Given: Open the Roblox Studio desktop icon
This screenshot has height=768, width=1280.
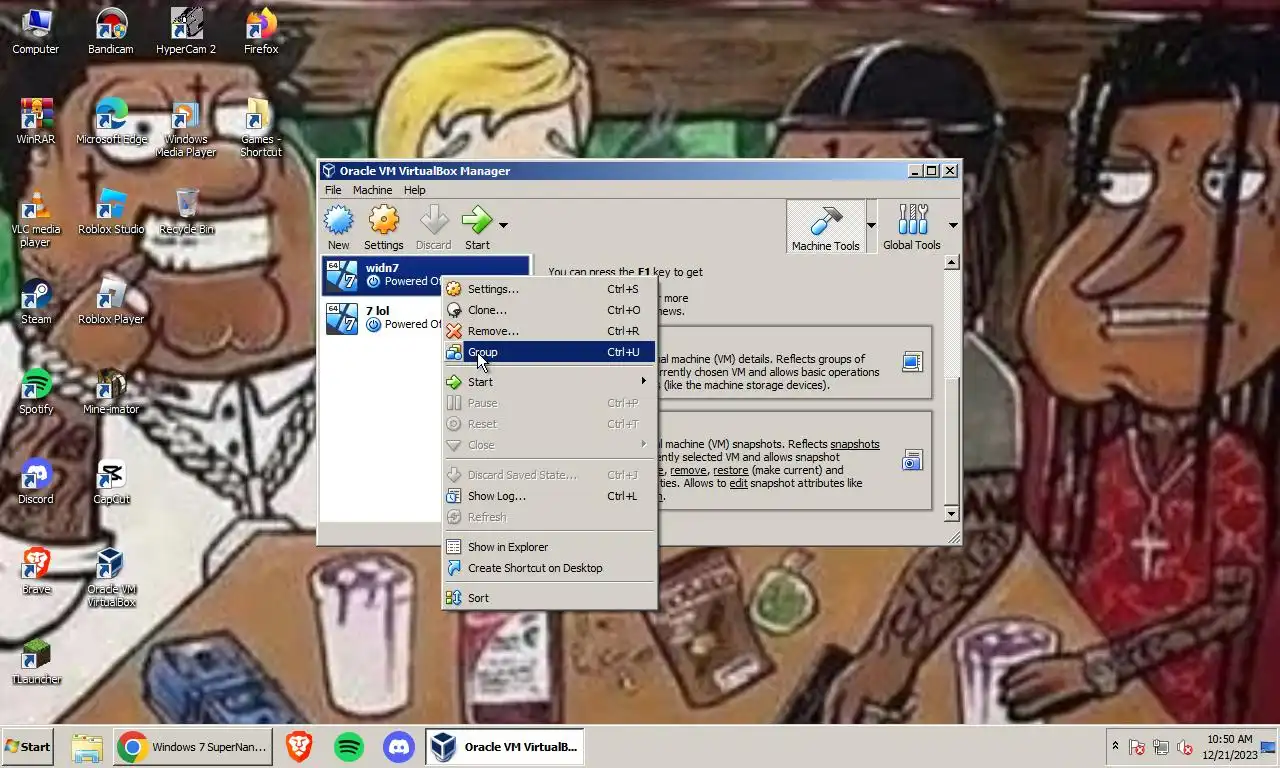Looking at the screenshot, I should click(111, 211).
